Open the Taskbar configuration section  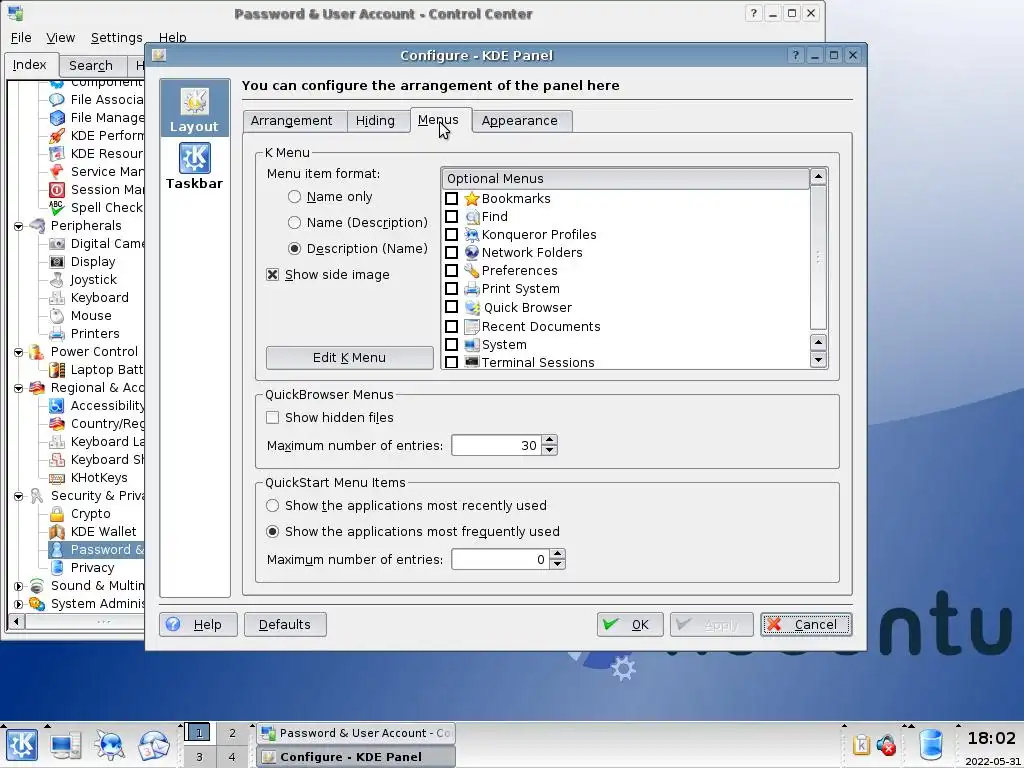tap(195, 167)
